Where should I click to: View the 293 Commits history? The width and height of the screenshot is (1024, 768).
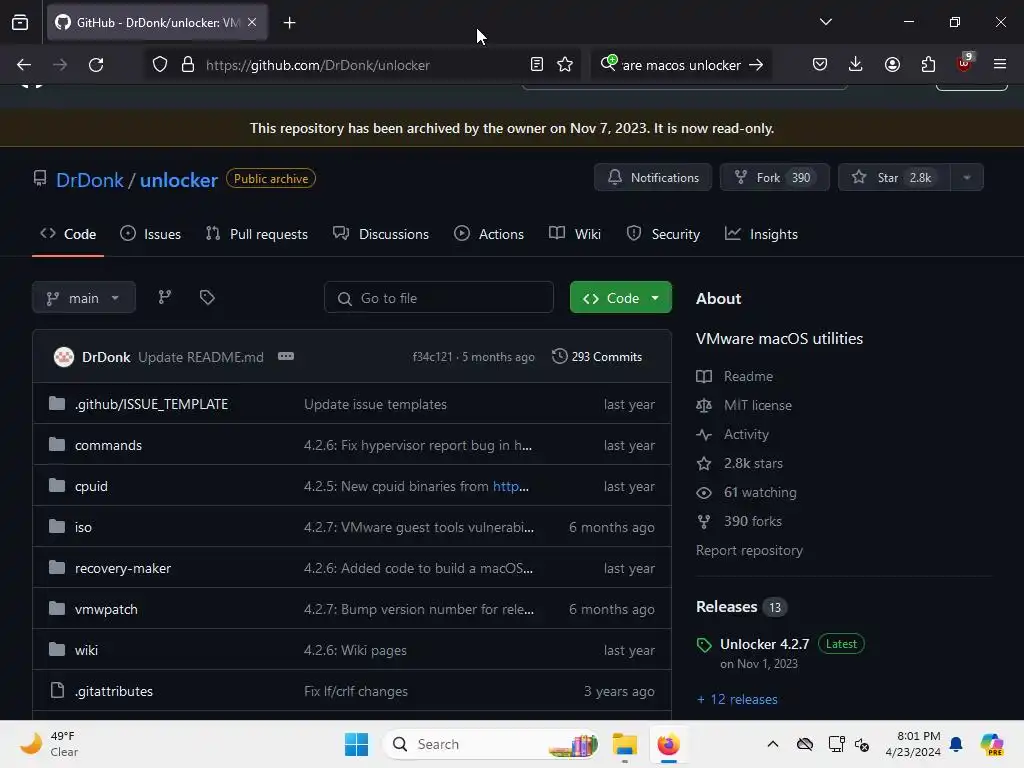point(597,357)
